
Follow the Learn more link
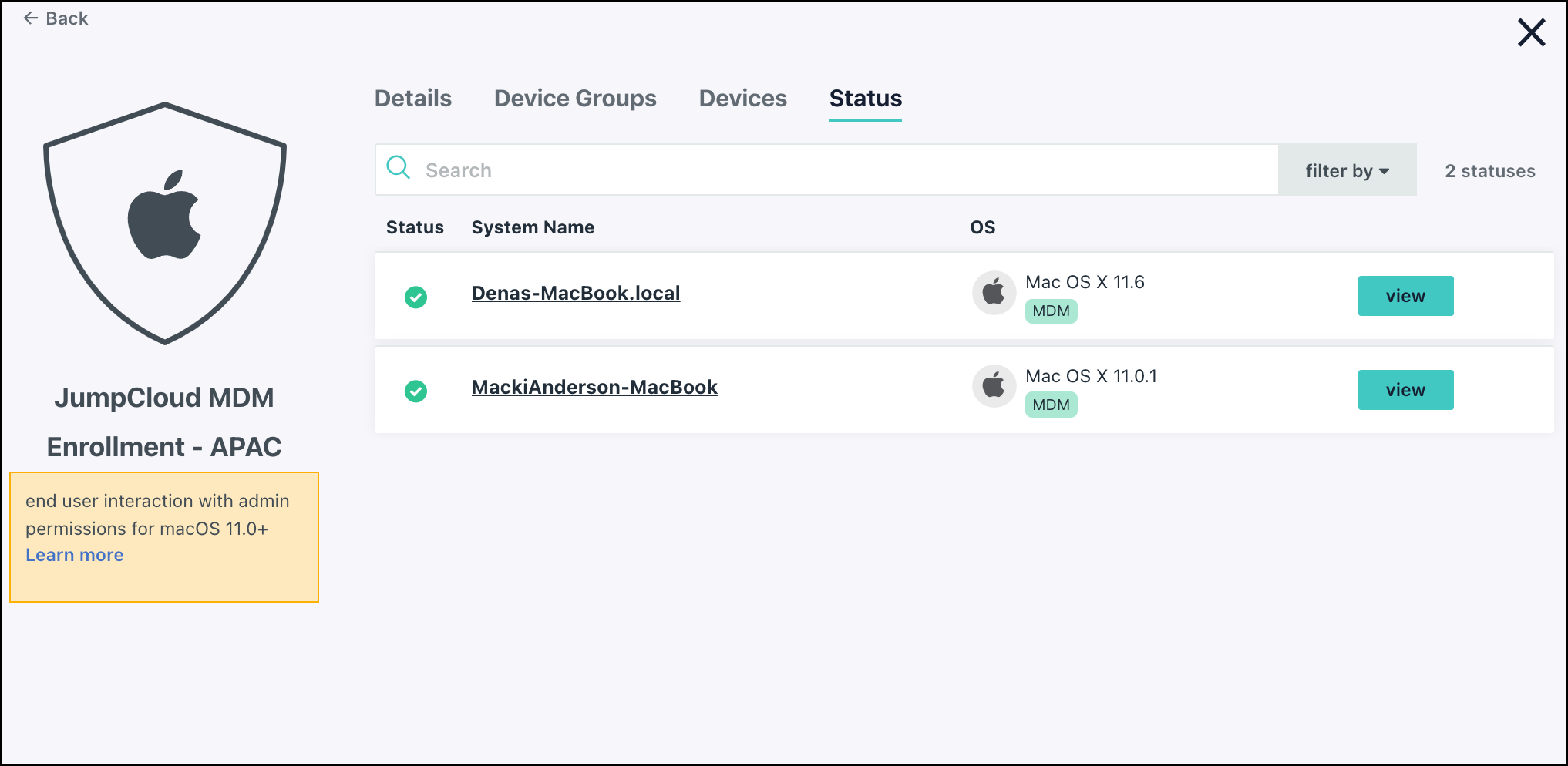pyautogui.click(x=75, y=555)
